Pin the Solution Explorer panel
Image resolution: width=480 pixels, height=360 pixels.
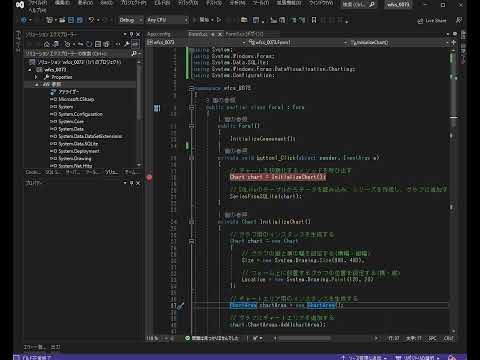(131, 34)
